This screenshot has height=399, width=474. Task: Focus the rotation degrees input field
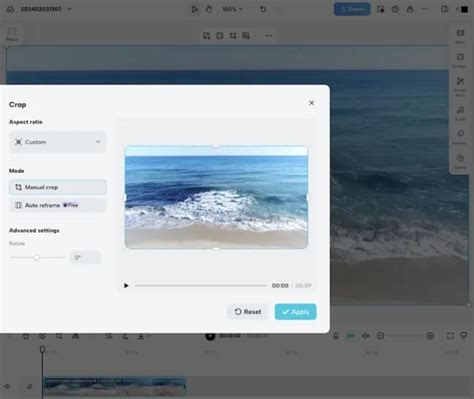click(x=85, y=257)
